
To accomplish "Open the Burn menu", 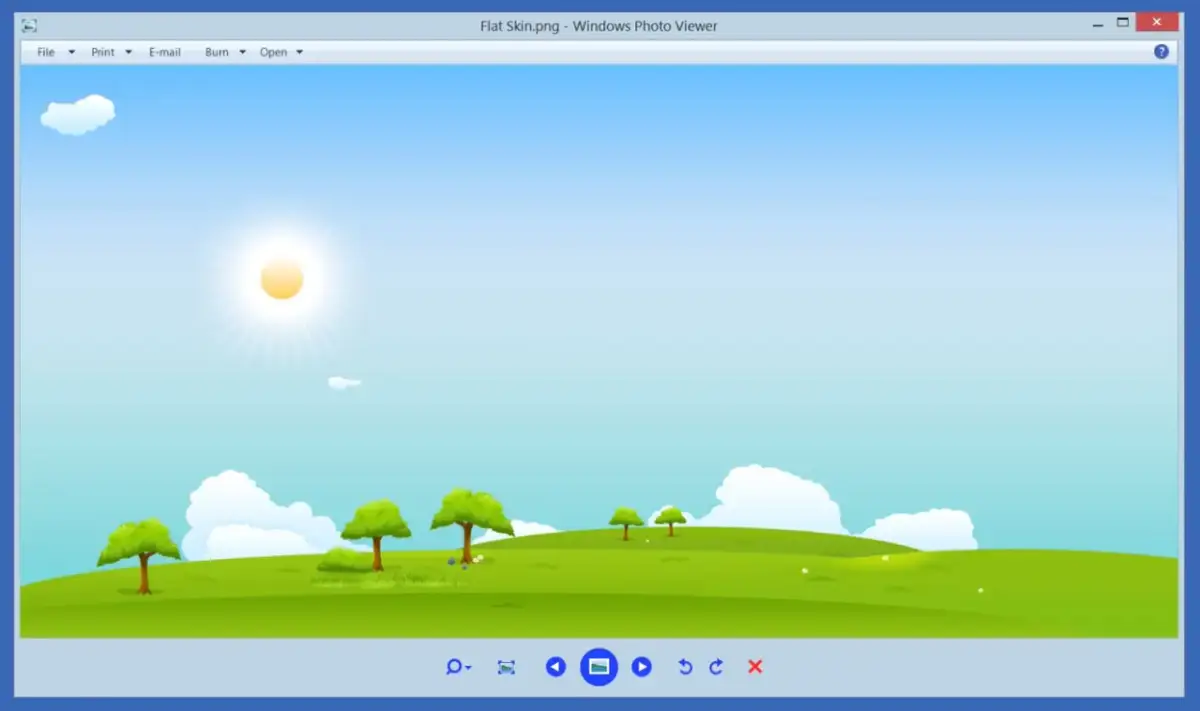I will [x=217, y=52].
